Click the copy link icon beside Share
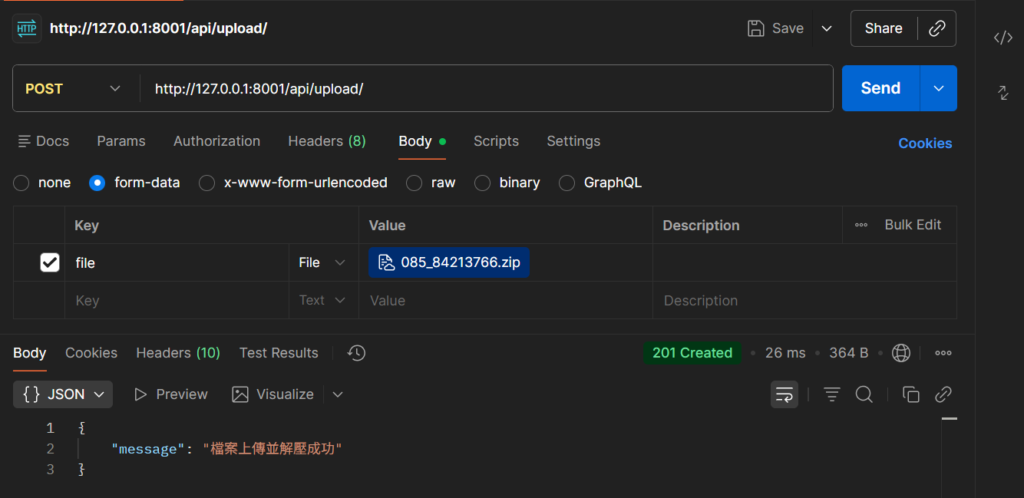This screenshot has width=1024, height=498. pyautogui.click(x=937, y=29)
